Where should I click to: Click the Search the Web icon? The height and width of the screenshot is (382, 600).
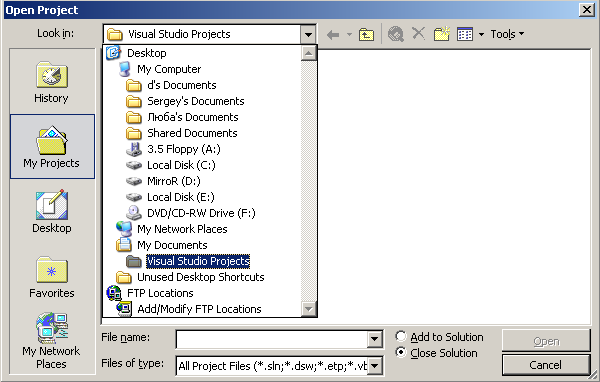click(396, 34)
